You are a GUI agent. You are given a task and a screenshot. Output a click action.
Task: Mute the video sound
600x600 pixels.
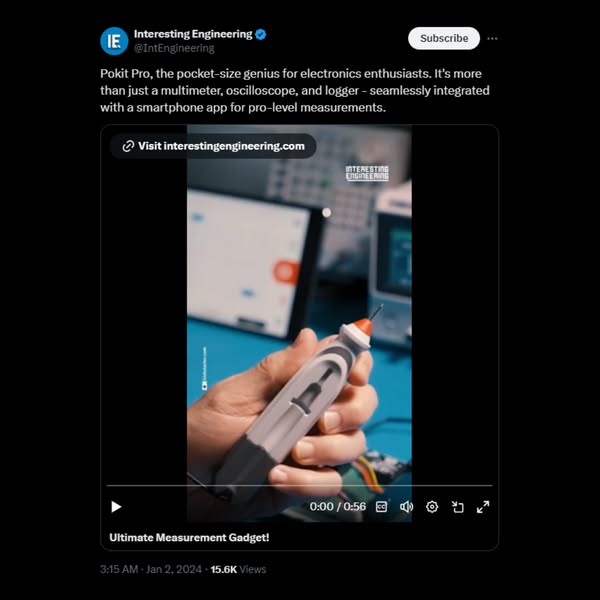point(406,507)
